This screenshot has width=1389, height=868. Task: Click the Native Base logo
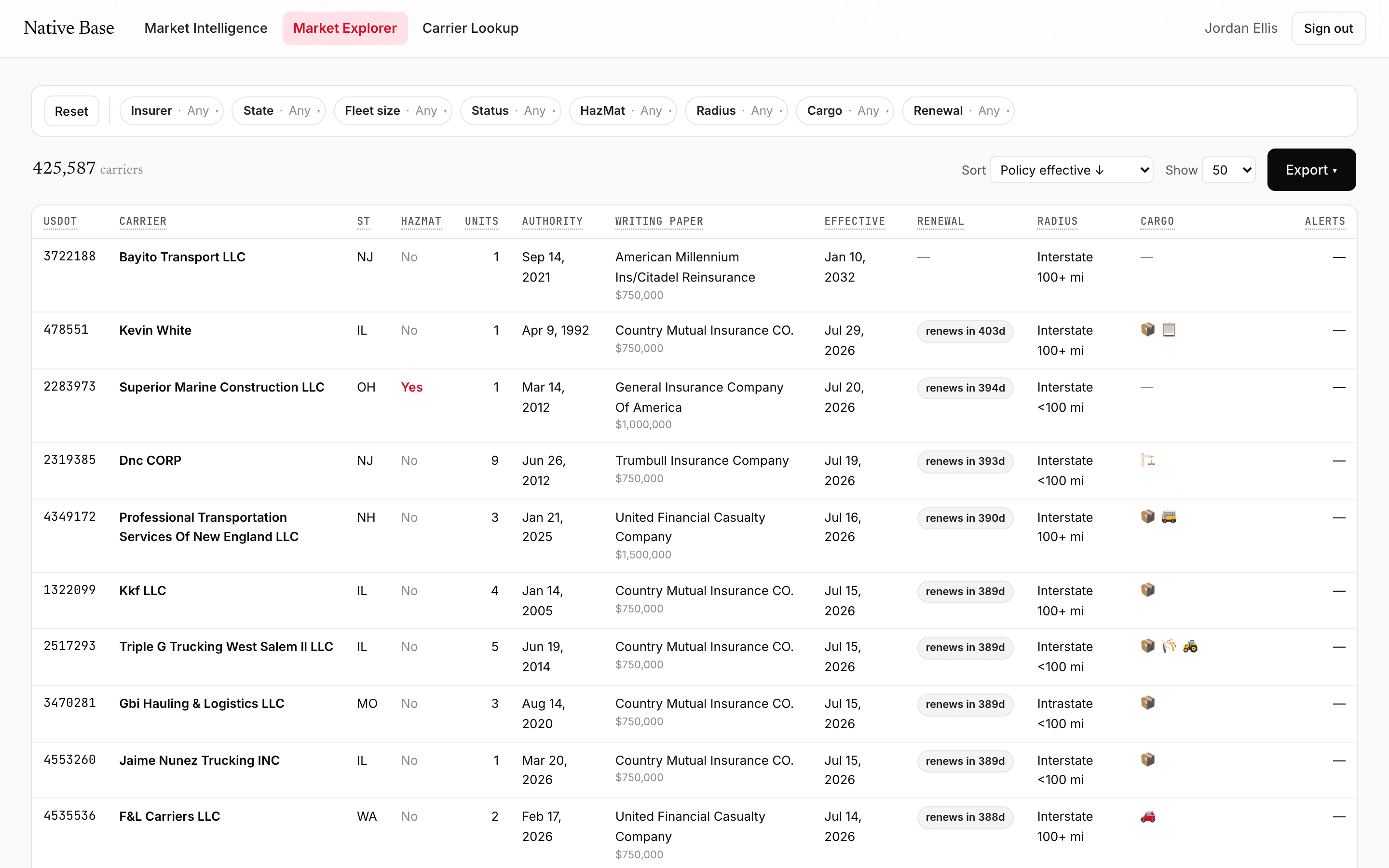point(69,27)
